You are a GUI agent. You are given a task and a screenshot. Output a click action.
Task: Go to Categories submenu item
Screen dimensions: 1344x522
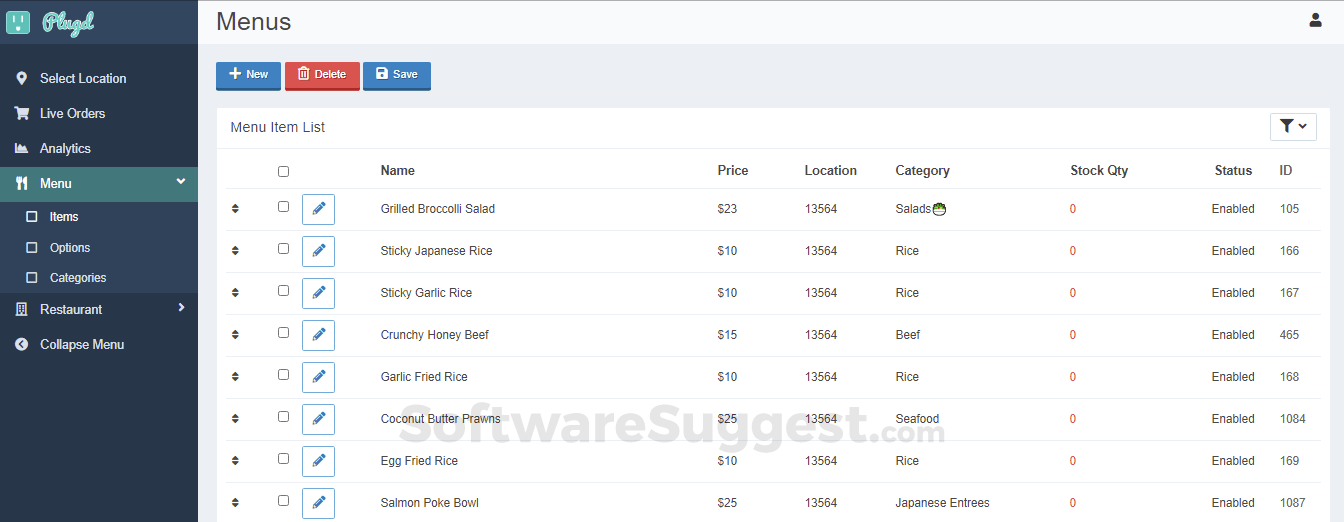point(78,277)
